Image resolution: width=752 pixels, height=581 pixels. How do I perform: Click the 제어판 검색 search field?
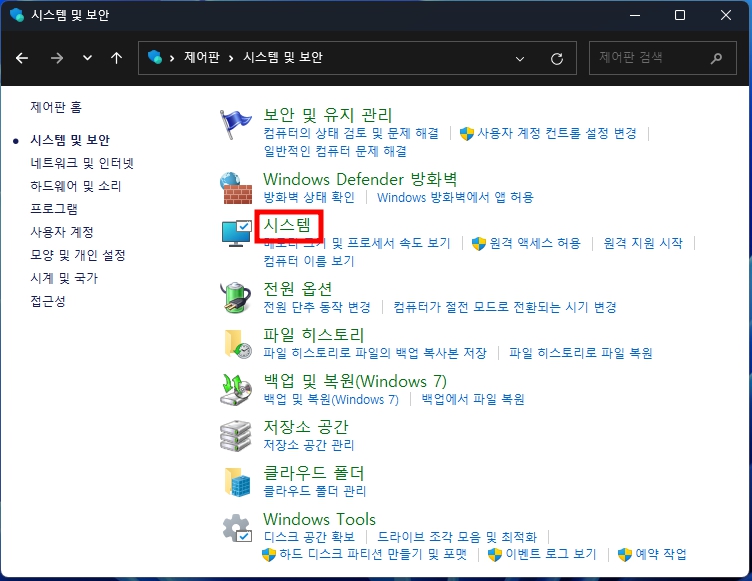click(x=662, y=58)
